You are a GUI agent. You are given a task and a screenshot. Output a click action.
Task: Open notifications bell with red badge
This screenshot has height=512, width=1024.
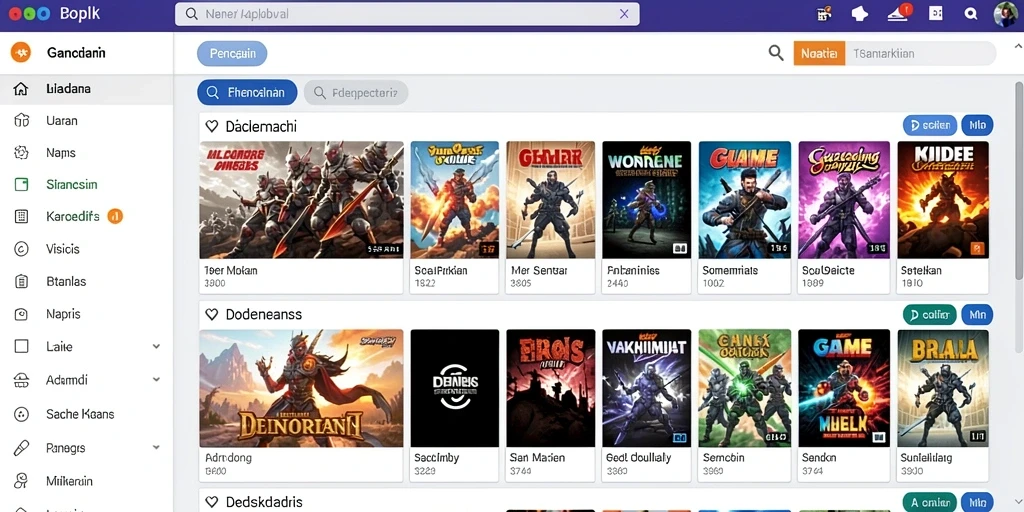899,13
